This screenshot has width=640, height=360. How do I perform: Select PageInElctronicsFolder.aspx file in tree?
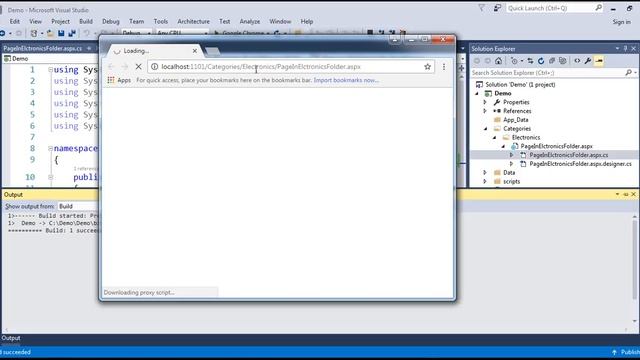[556, 146]
